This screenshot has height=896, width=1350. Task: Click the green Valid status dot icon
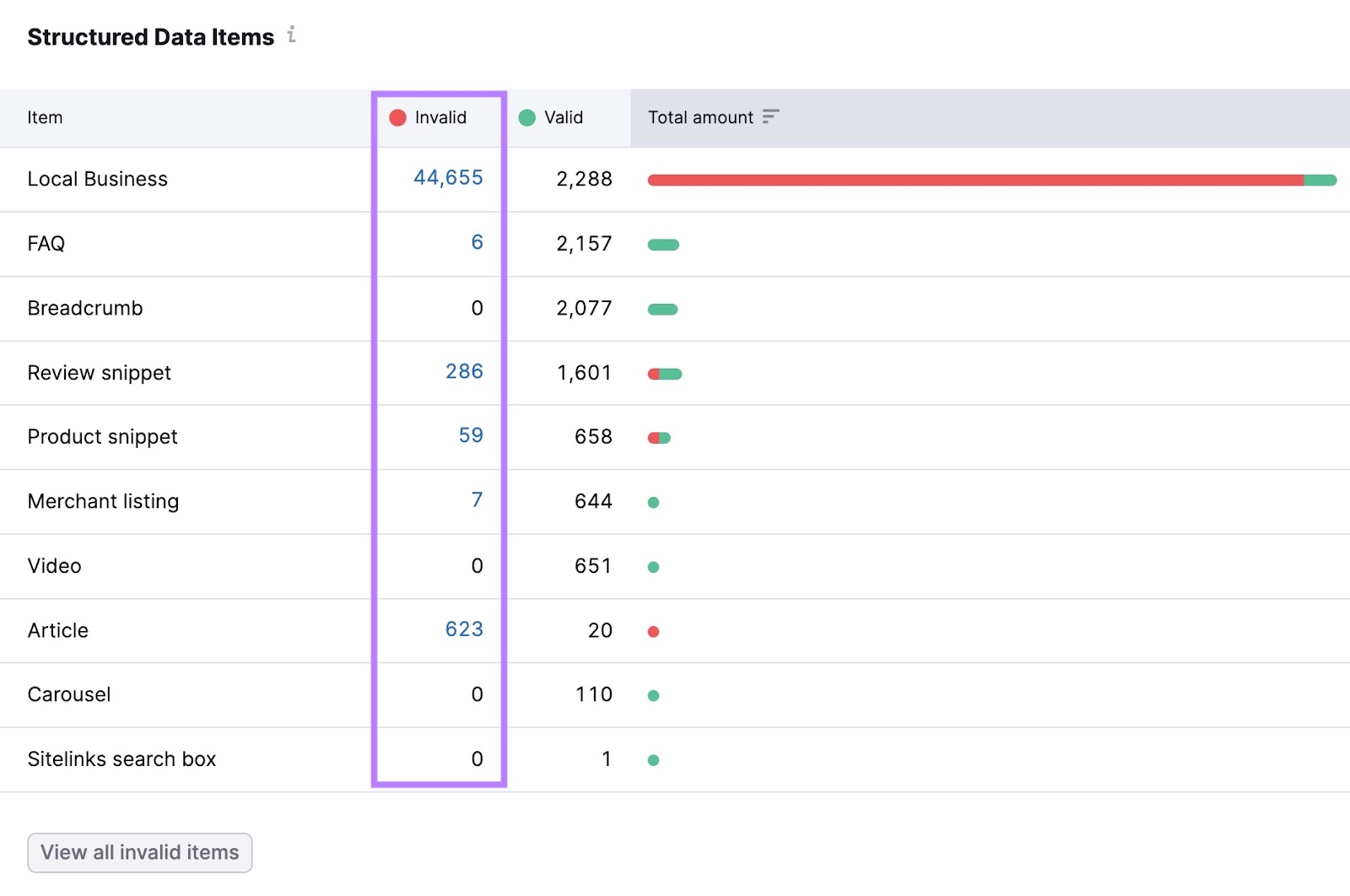527,117
